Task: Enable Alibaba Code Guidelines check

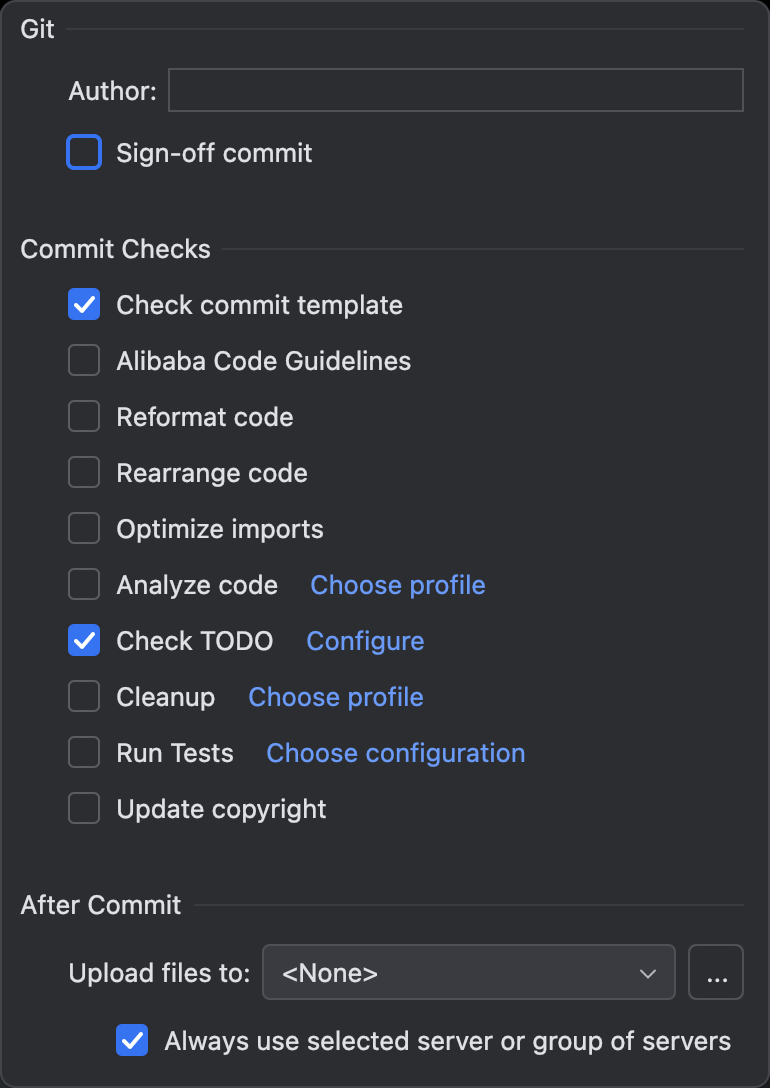Action: [x=84, y=361]
